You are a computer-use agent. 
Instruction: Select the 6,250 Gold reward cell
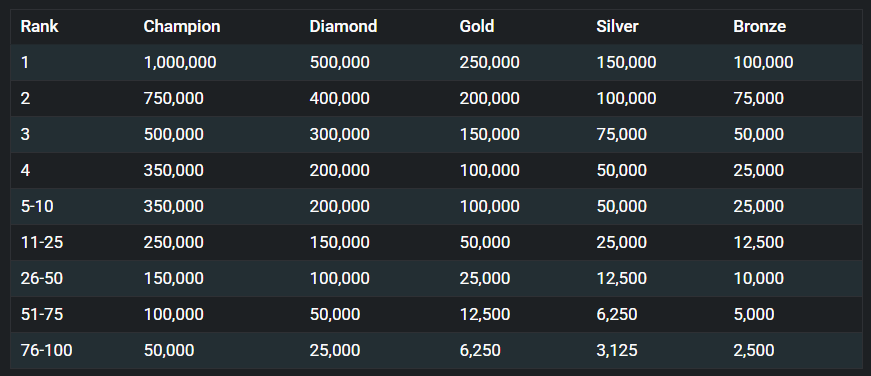click(480, 350)
